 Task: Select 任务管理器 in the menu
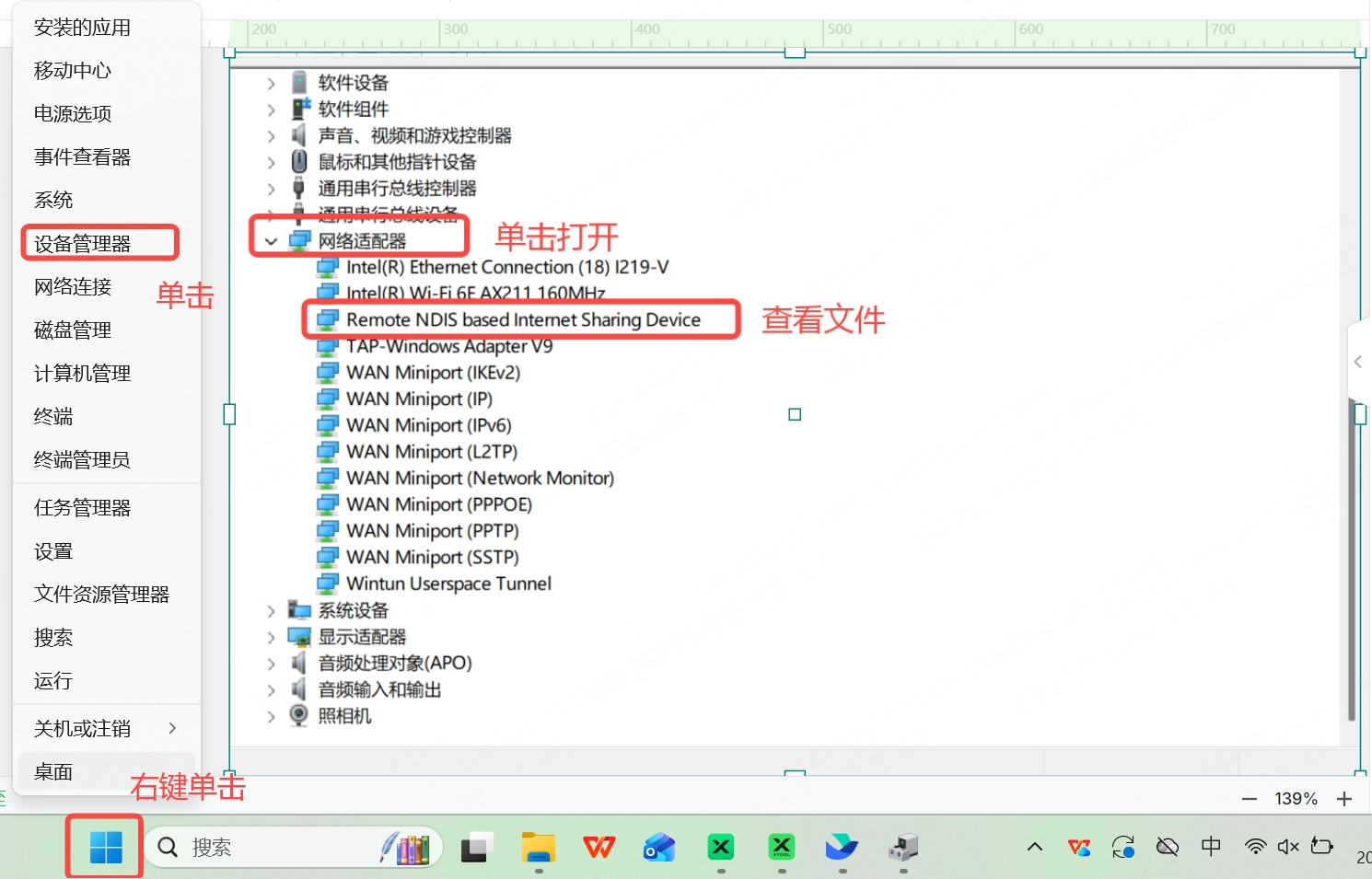pyautogui.click(x=83, y=508)
